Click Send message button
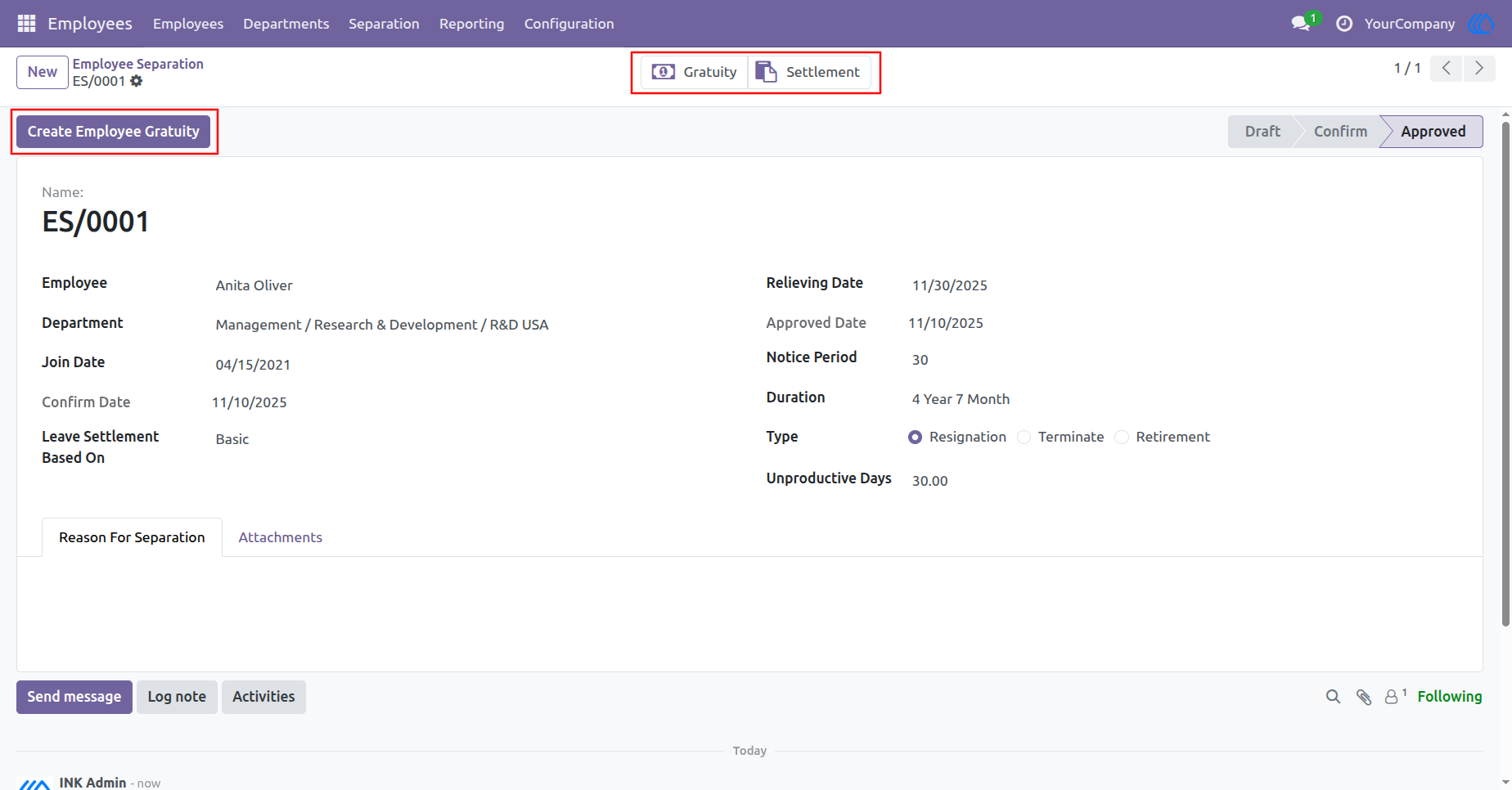 click(x=74, y=697)
